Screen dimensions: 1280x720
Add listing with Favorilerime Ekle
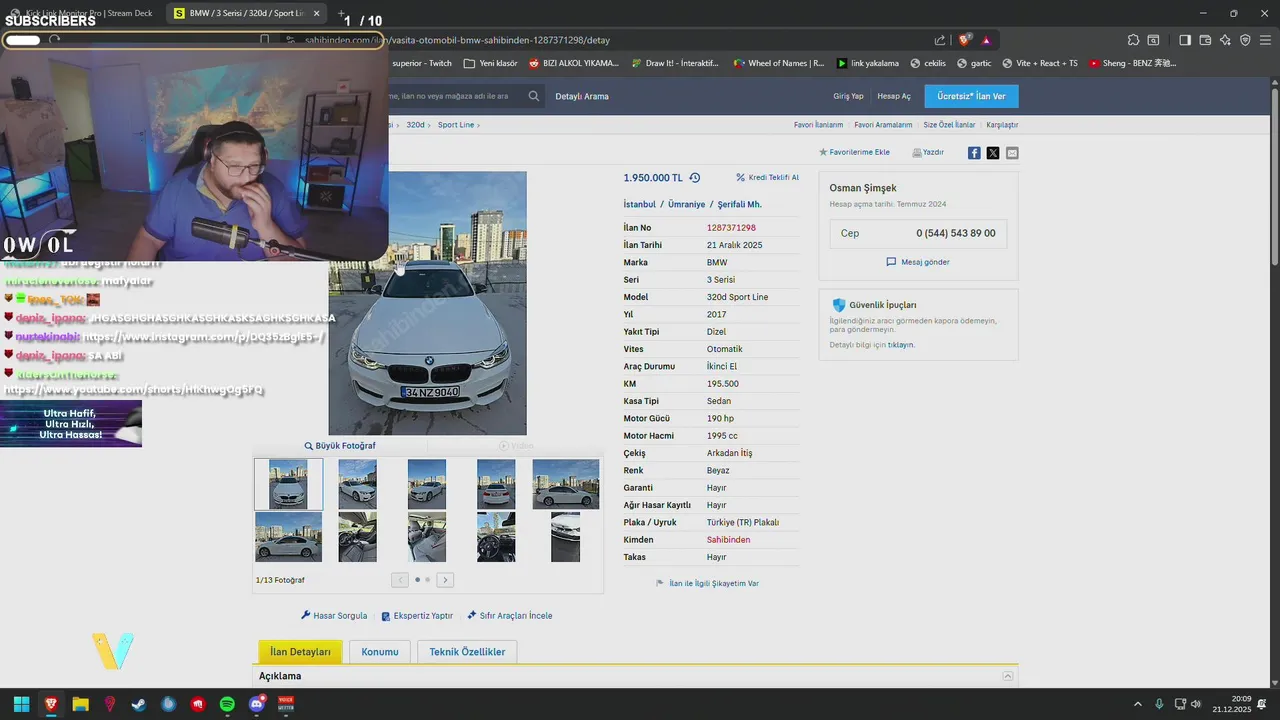point(854,152)
